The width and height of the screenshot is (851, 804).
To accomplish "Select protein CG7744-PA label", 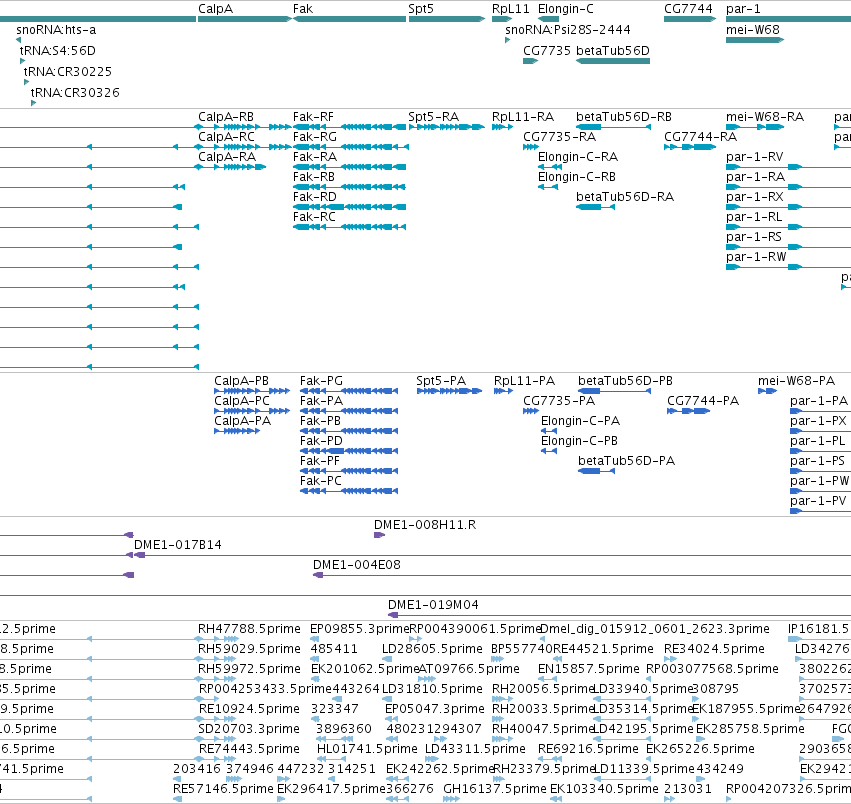I will 703,401.
